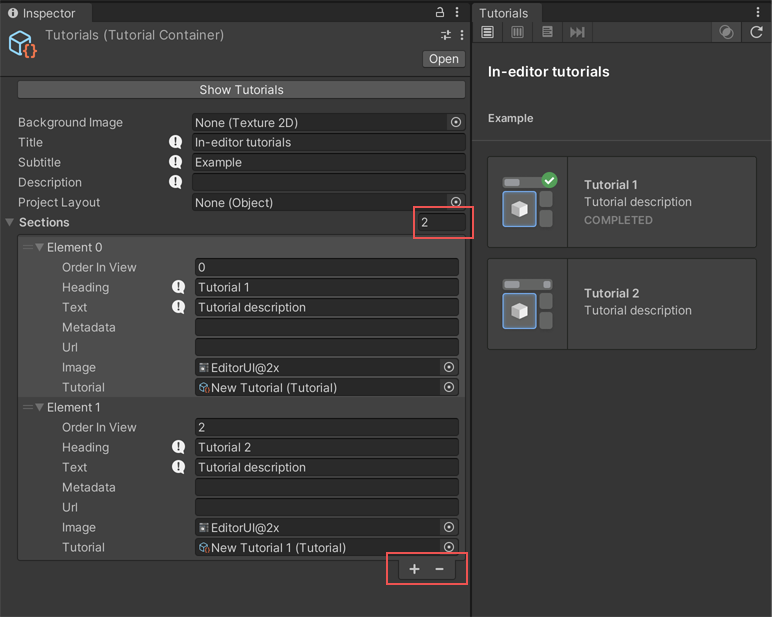
Task: Click the skip-forward icon in Tutorials toolbar
Action: pyautogui.click(x=577, y=33)
